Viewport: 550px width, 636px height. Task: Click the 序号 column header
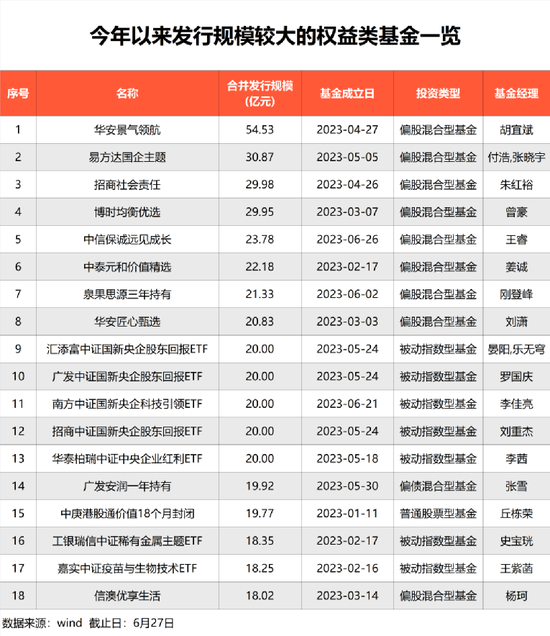18,93
